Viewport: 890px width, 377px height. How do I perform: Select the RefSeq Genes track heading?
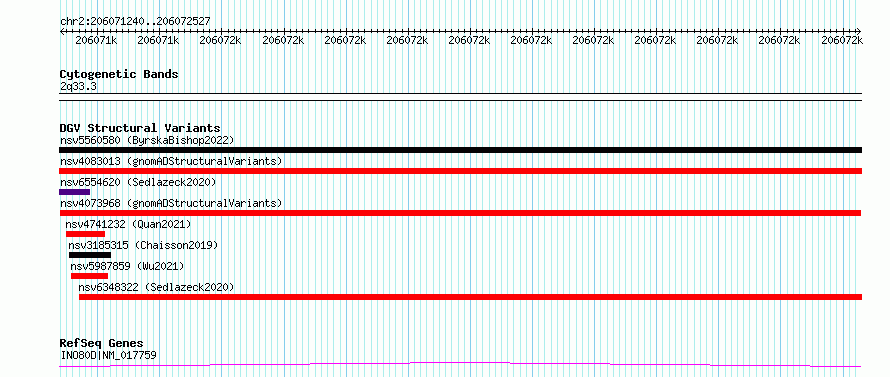click(x=101, y=343)
